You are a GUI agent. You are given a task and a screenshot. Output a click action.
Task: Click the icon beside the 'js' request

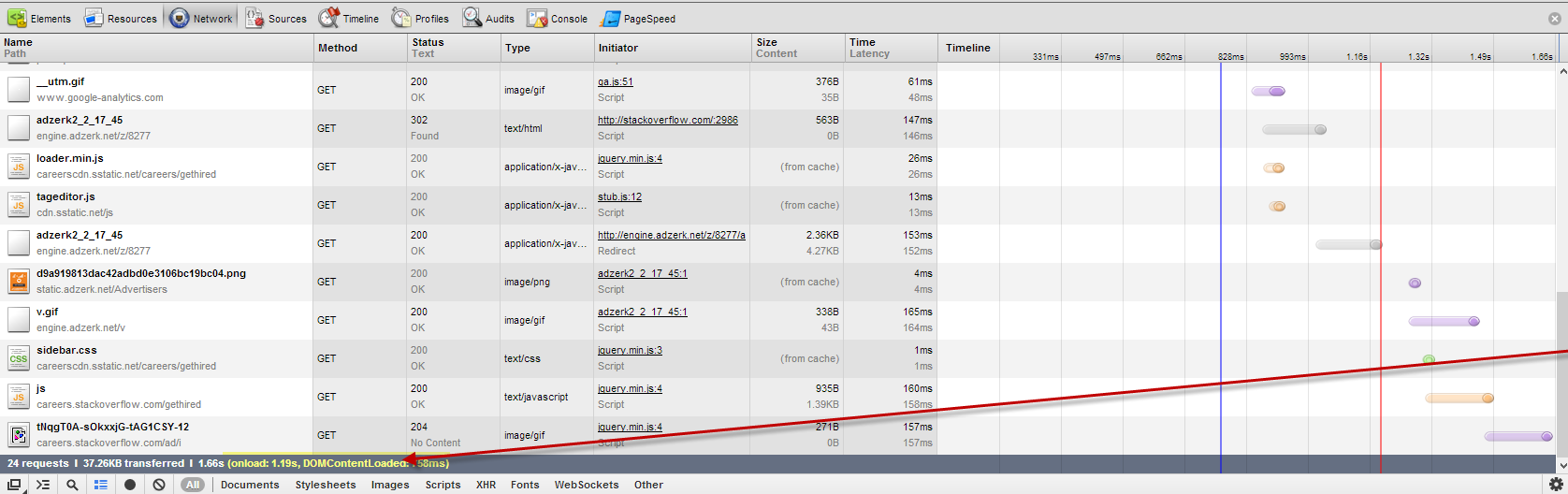[x=19, y=397]
